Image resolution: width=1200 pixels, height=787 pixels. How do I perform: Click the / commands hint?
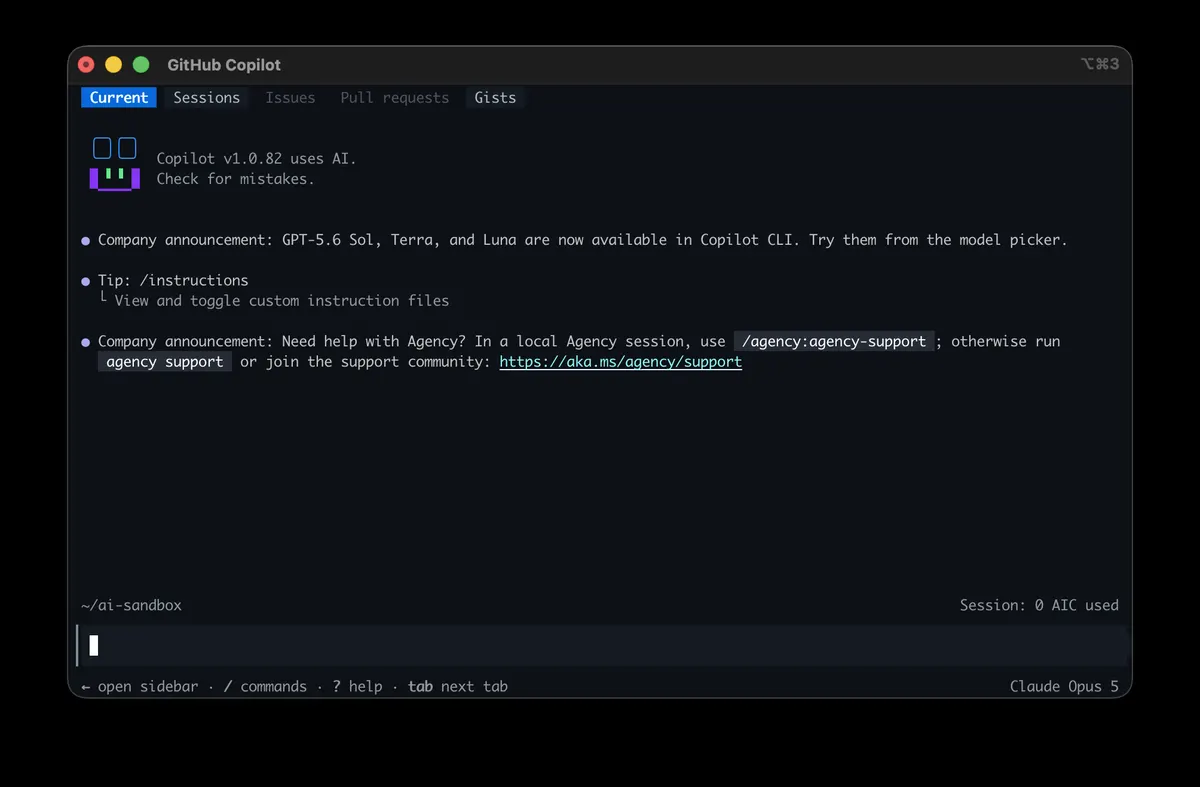[x=265, y=686]
